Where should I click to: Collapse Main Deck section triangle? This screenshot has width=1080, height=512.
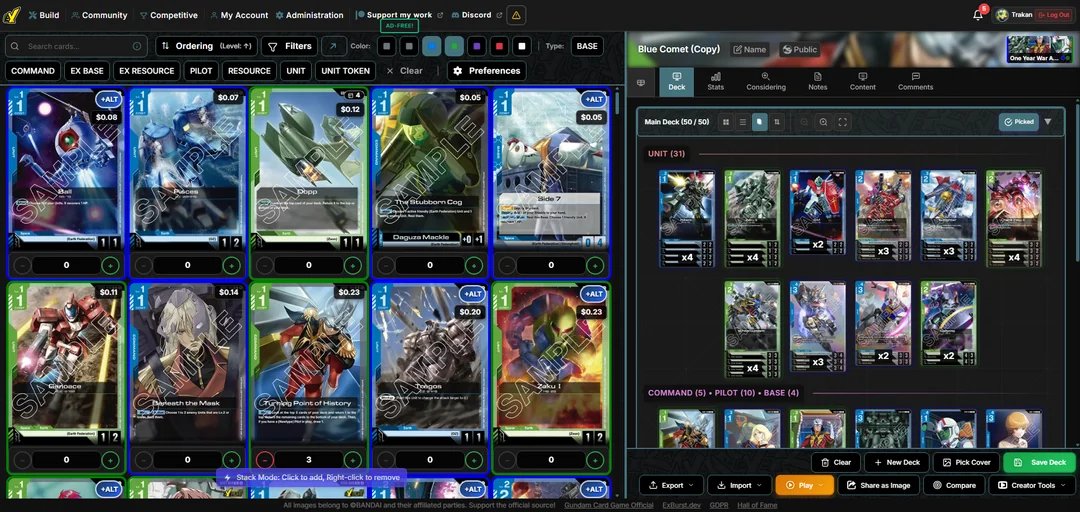1048,122
